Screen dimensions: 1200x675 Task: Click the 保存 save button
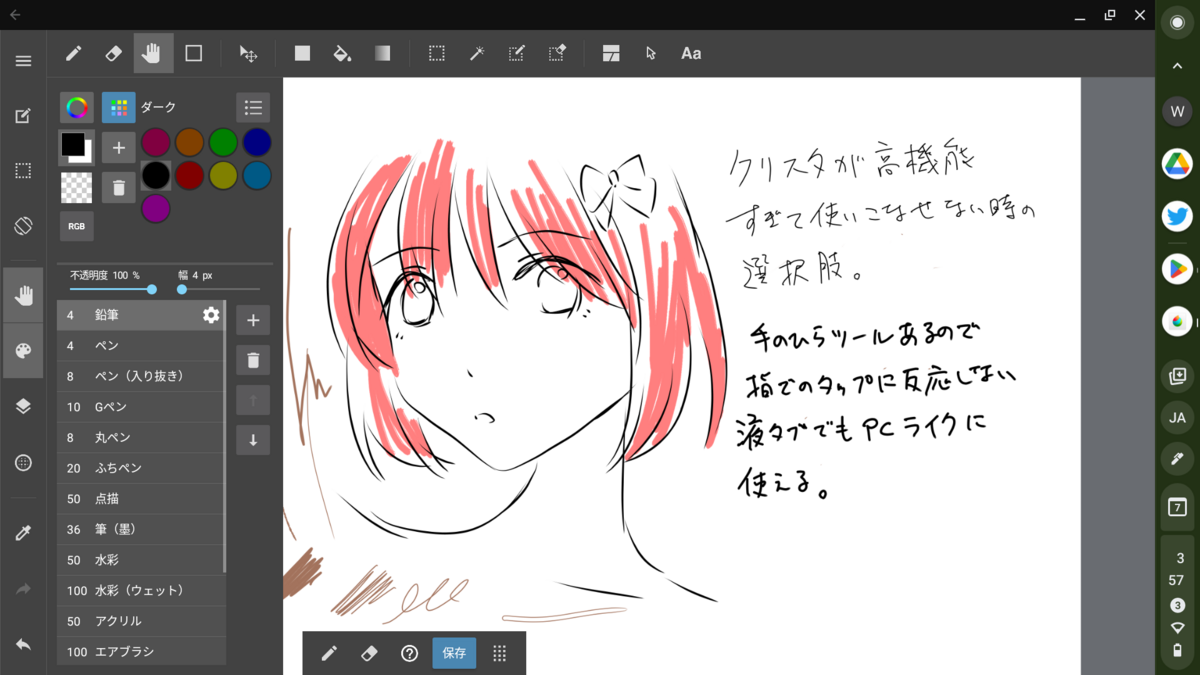454,653
